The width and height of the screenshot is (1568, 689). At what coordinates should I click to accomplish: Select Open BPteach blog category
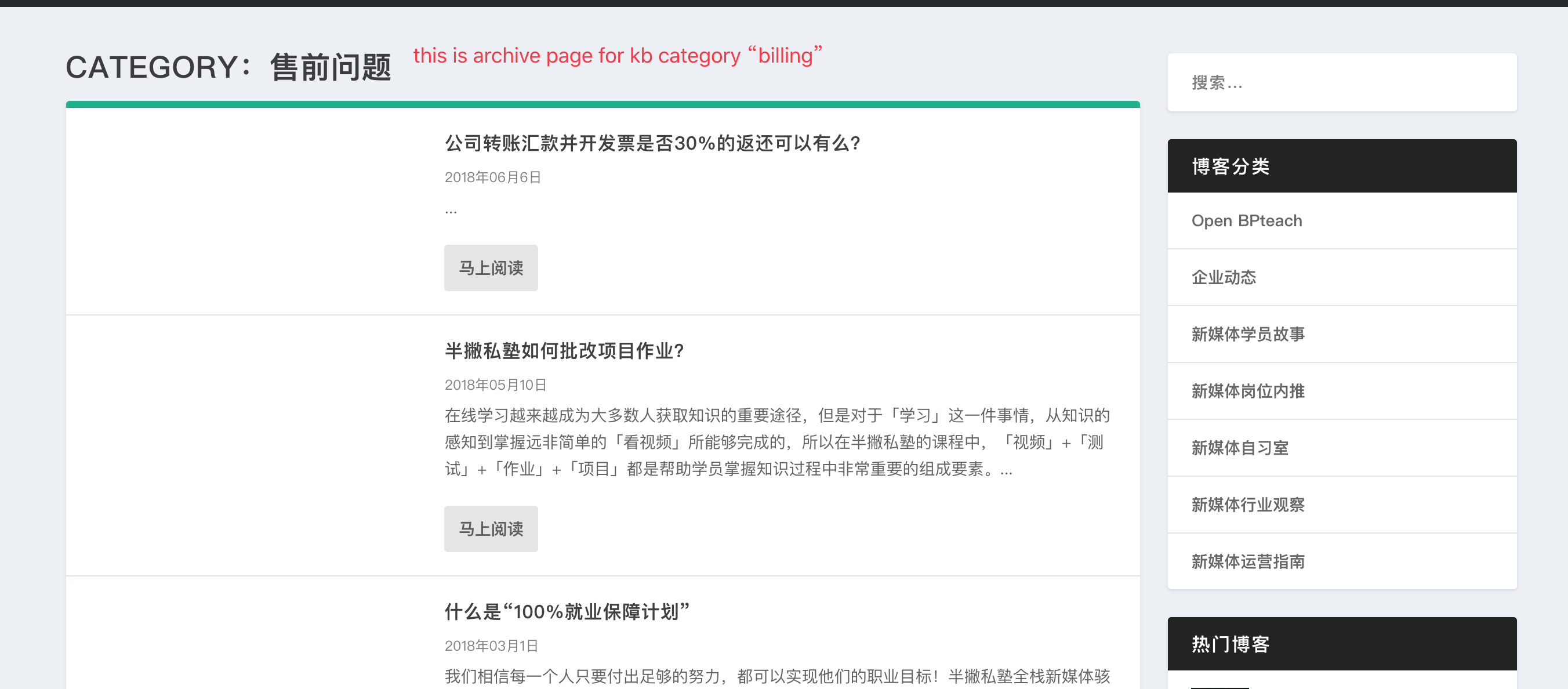click(1247, 220)
